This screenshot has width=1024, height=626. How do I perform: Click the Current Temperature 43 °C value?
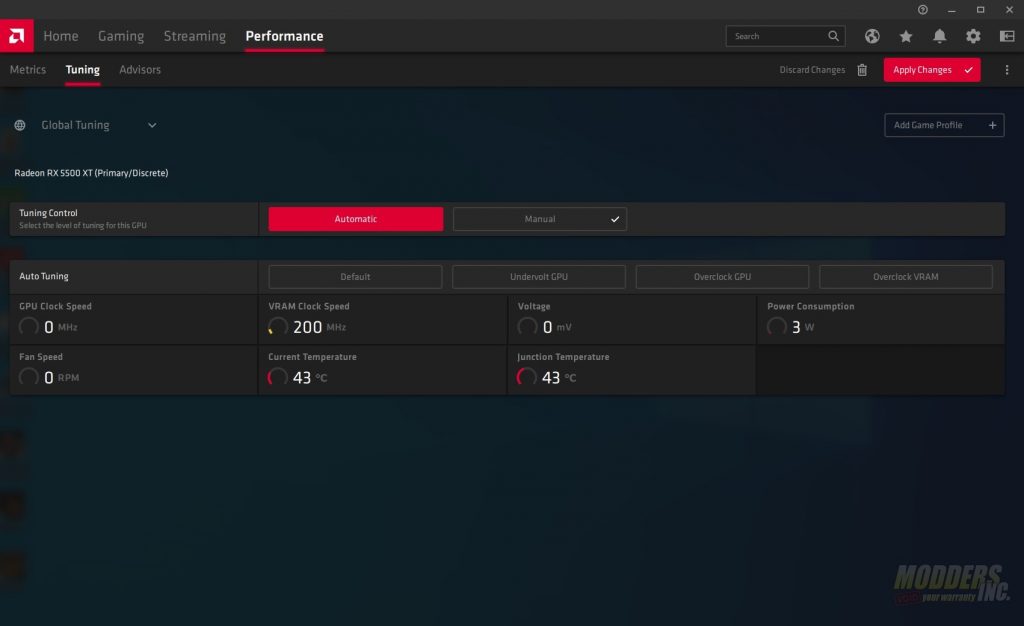[310, 377]
